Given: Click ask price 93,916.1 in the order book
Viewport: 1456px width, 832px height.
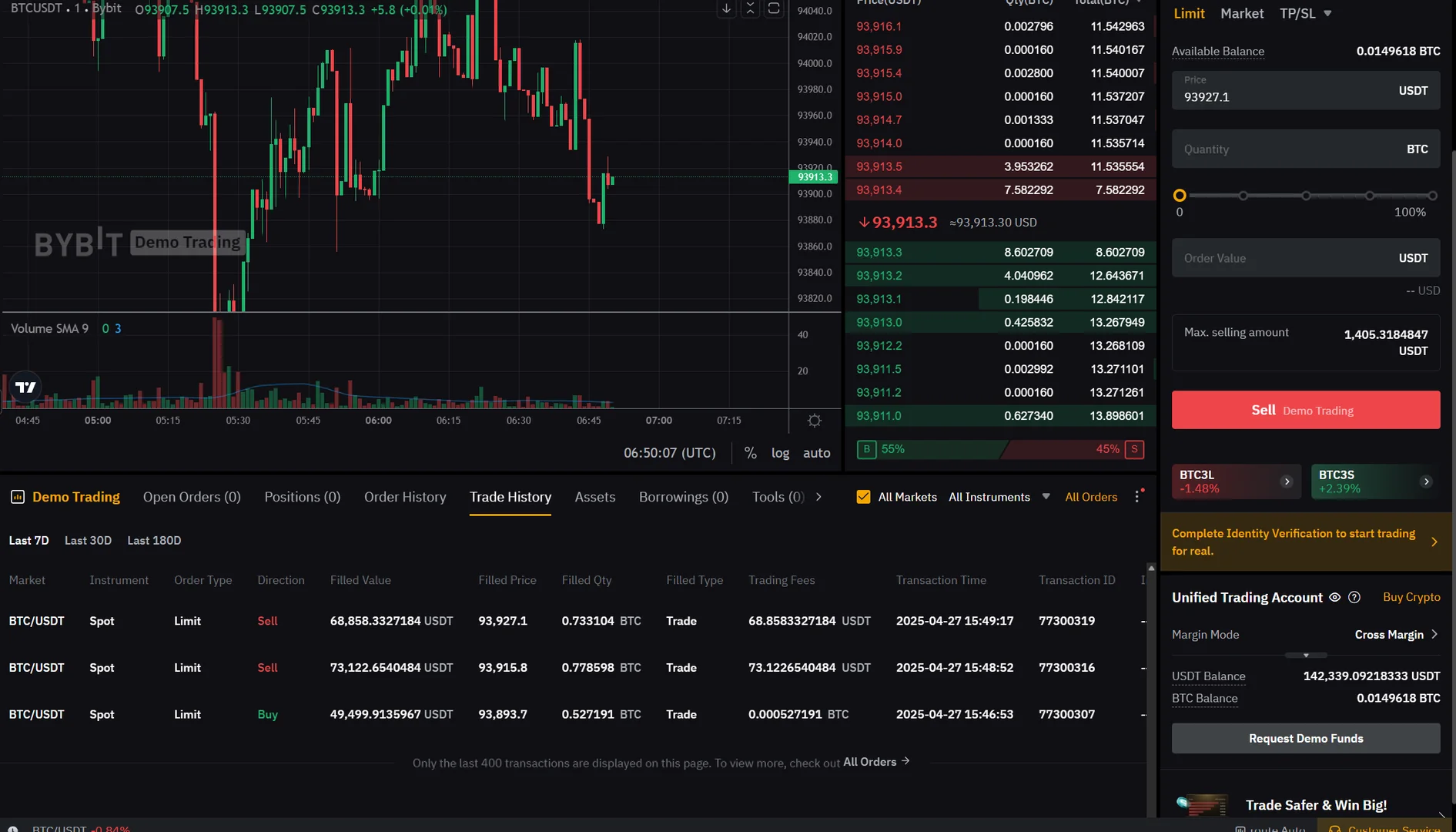Looking at the screenshot, I should point(879,26).
